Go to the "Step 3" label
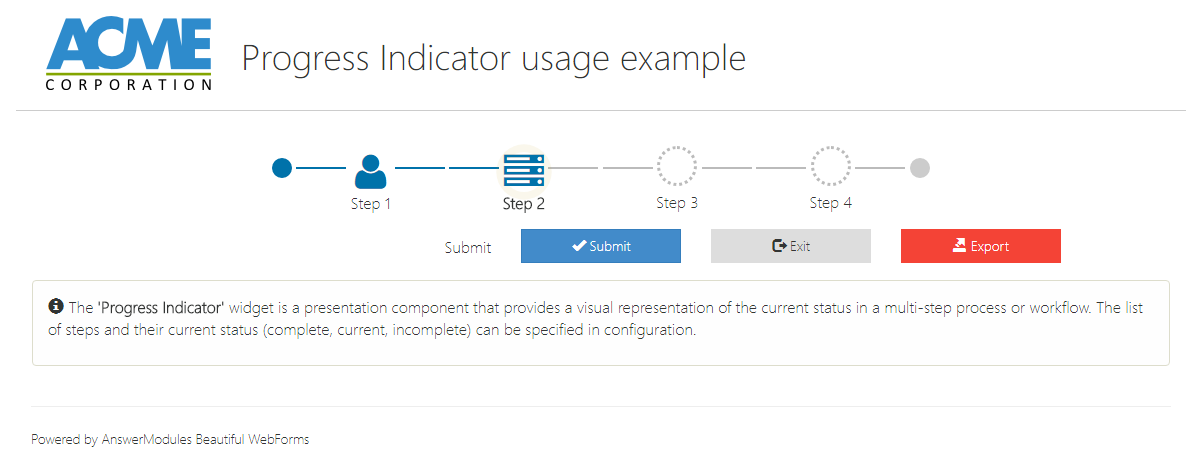This screenshot has height=456, width=1202. pyautogui.click(x=677, y=203)
